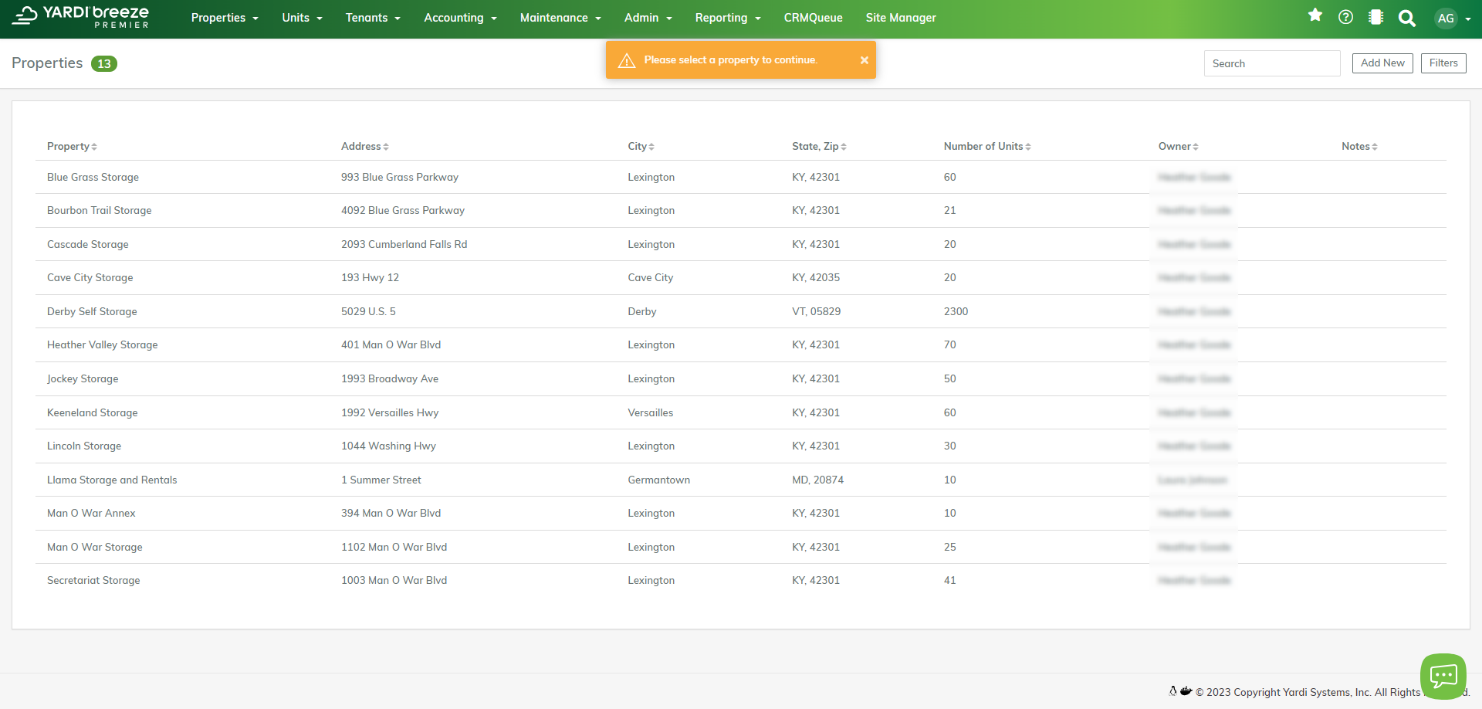
Task: Click the chip icon in top bar
Action: coord(1375,17)
